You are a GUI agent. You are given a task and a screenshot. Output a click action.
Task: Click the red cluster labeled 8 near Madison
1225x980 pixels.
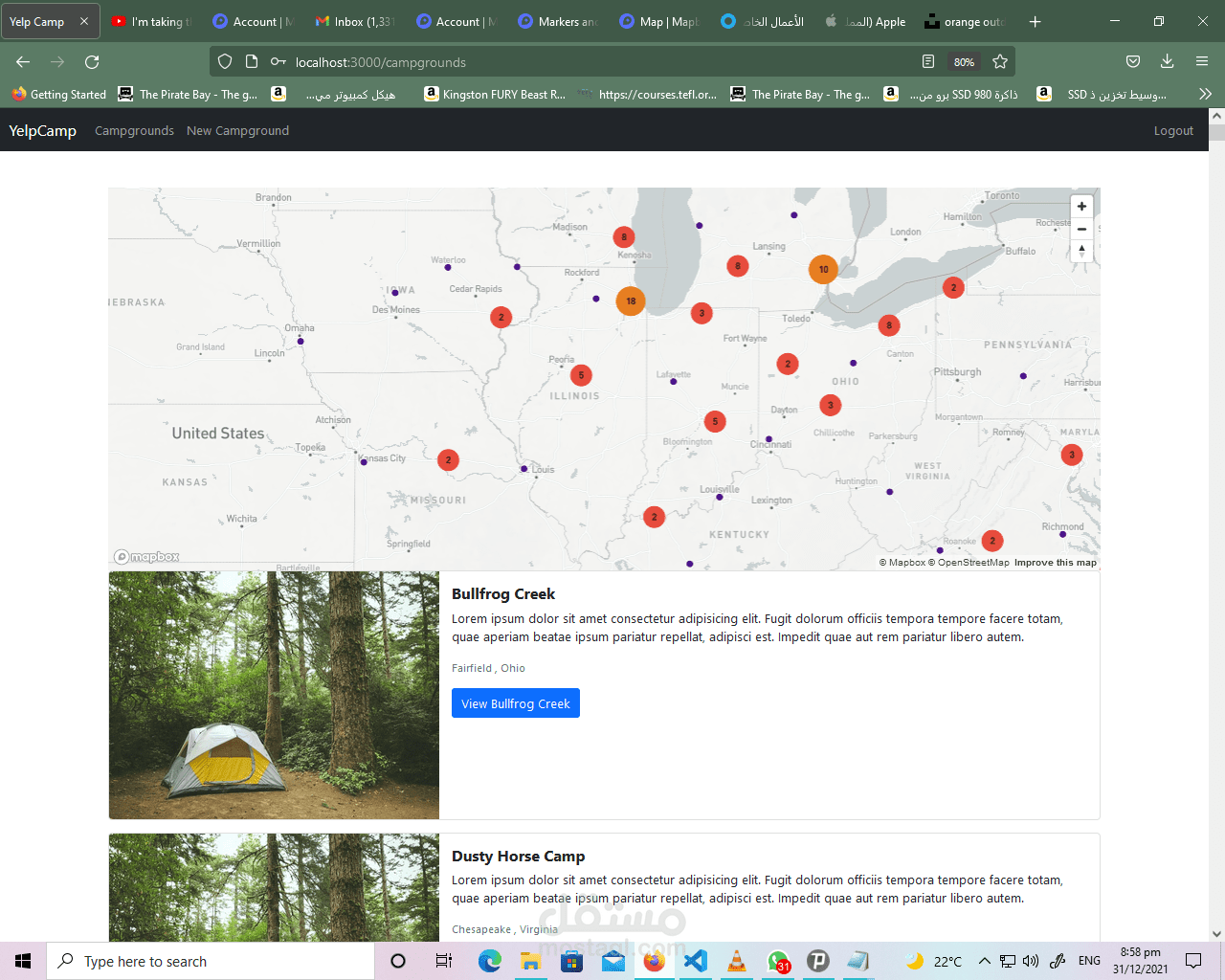[x=624, y=236]
